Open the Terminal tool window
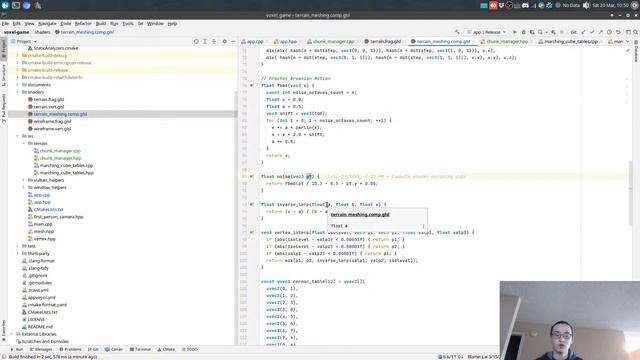This screenshot has height=360, width=640. pyautogui.click(x=140, y=349)
